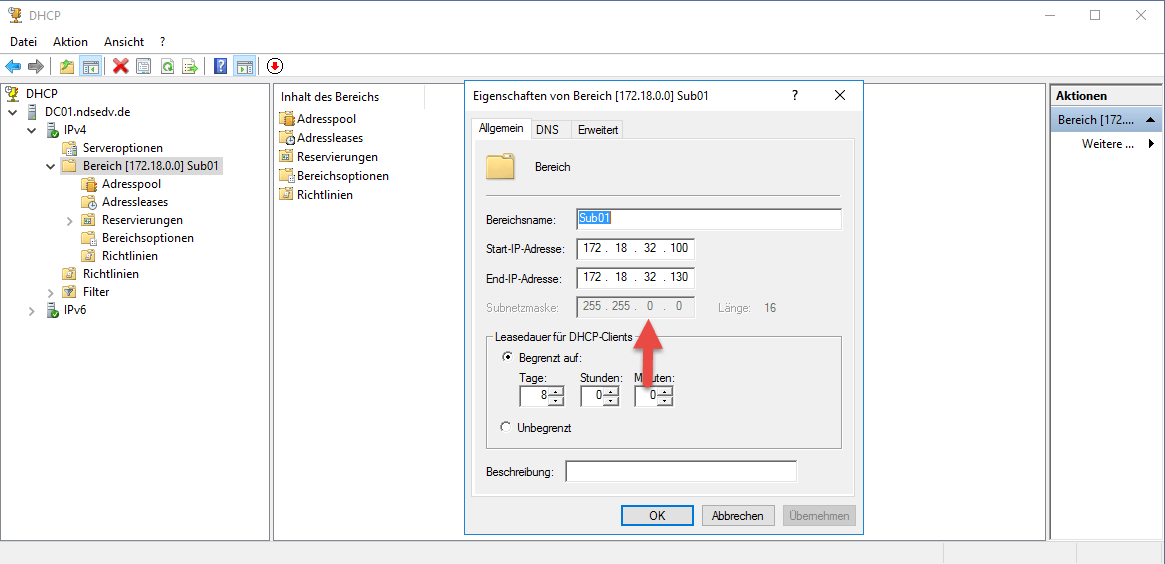Click the Abbrechen button
This screenshot has width=1165, height=564.
coord(738,516)
